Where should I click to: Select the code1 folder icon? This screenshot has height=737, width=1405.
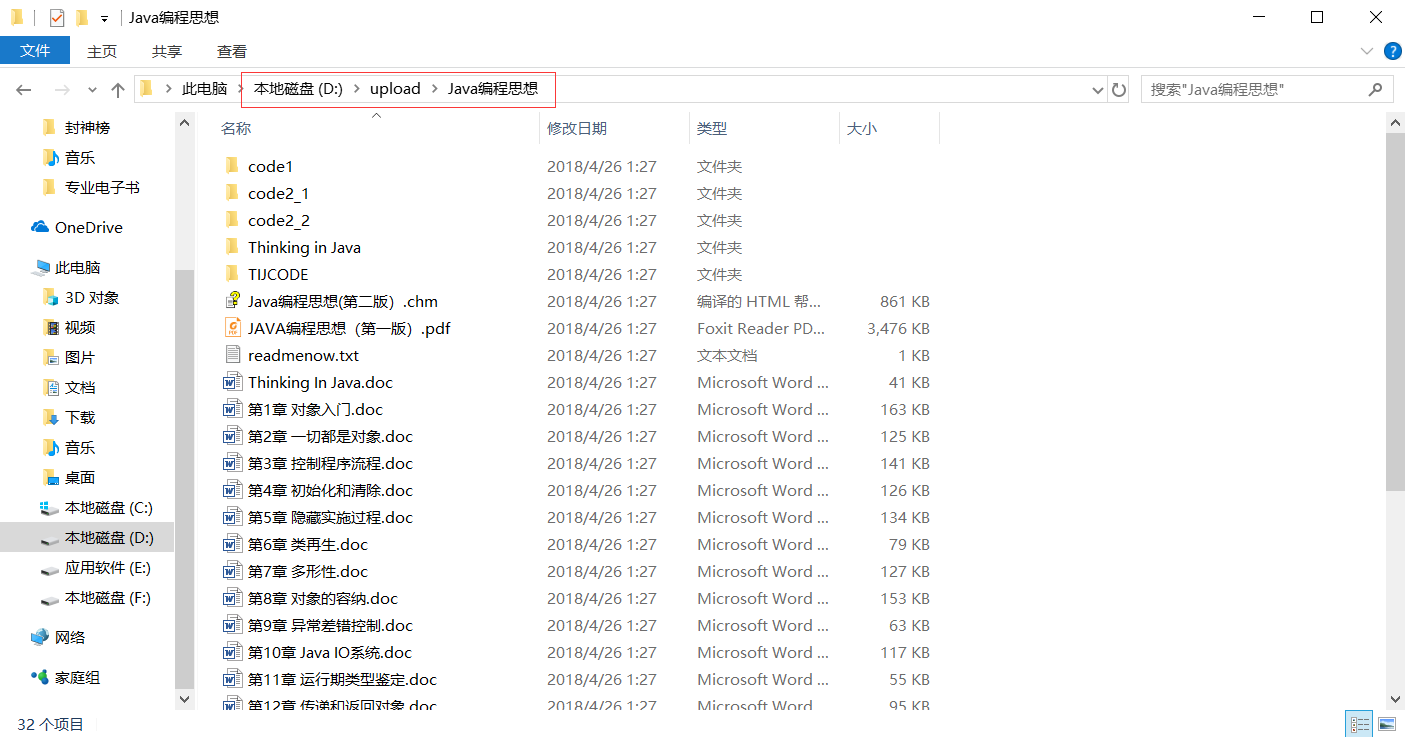pos(232,166)
